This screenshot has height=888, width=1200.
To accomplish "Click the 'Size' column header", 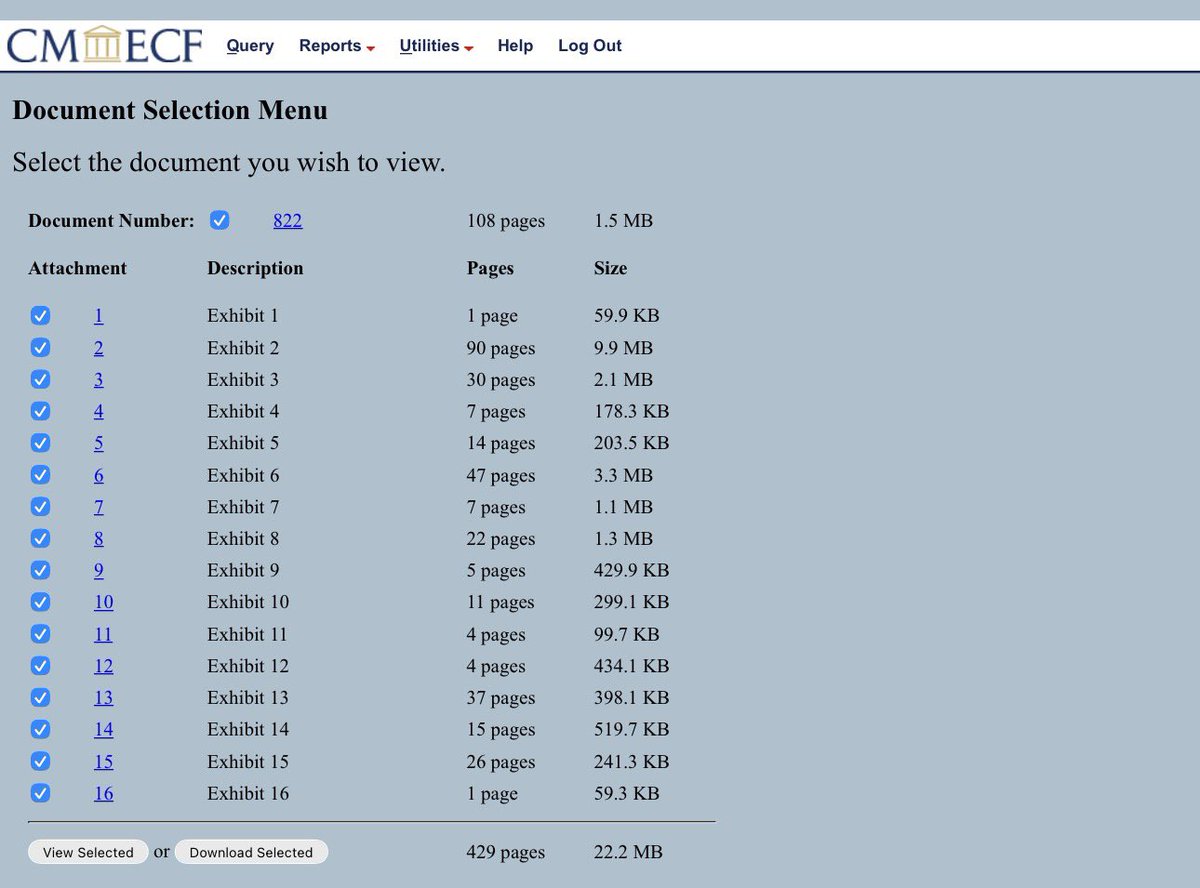I will pos(611,268).
